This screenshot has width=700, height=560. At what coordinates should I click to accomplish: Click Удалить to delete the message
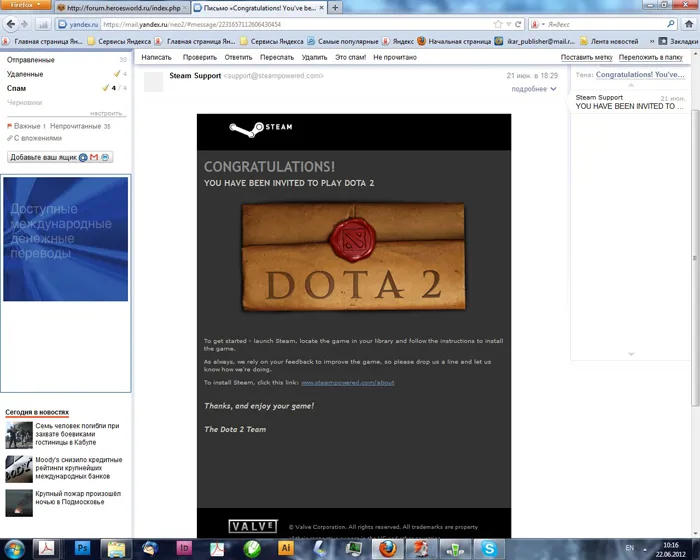click(314, 57)
